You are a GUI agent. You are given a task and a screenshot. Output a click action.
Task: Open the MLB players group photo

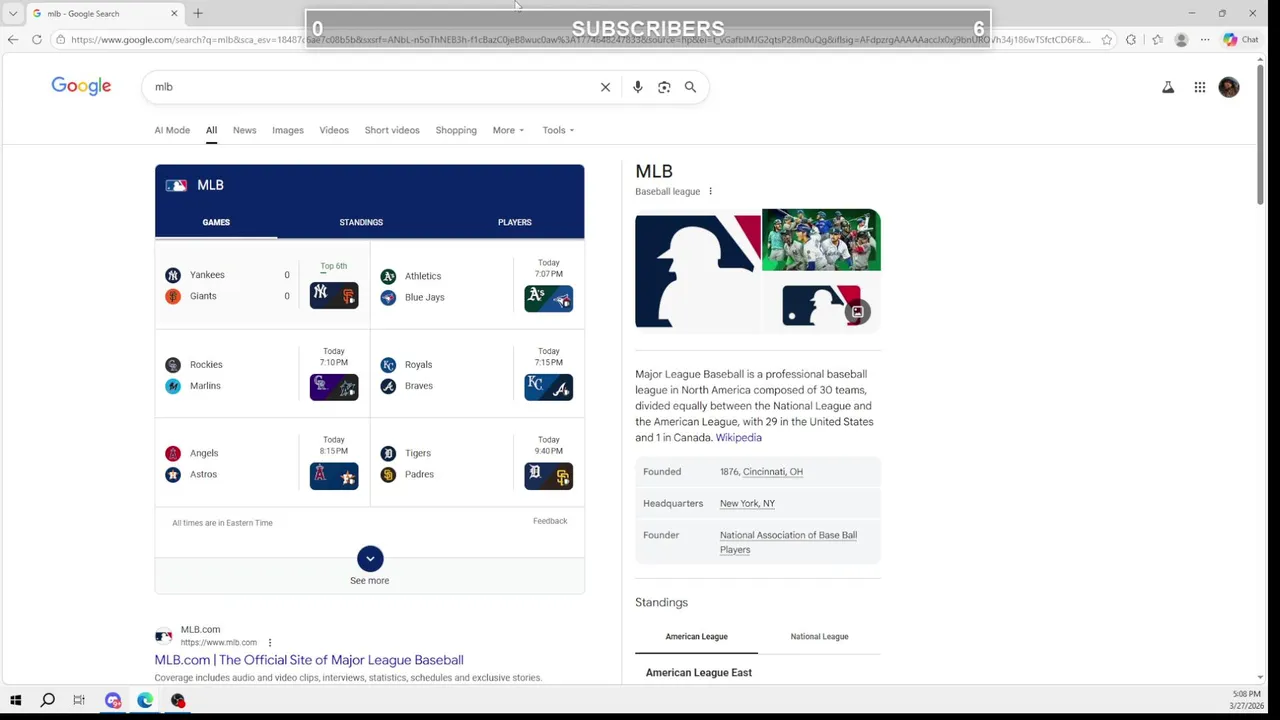point(821,240)
